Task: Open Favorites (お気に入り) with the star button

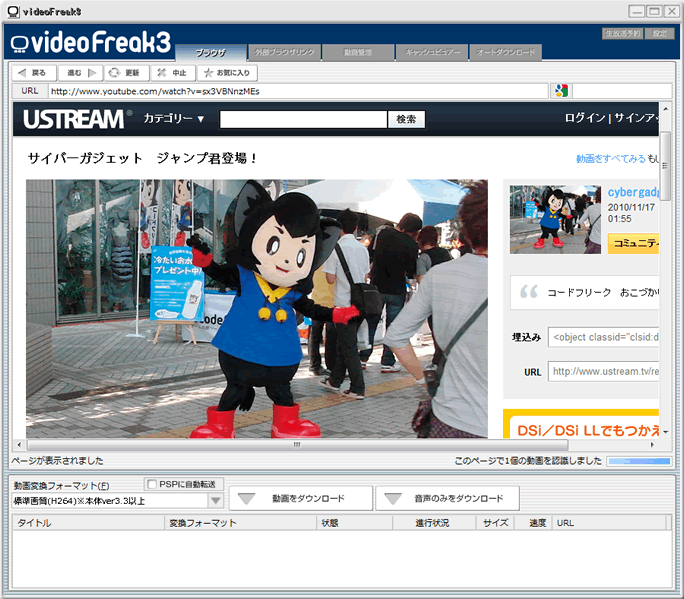Action: point(228,73)
